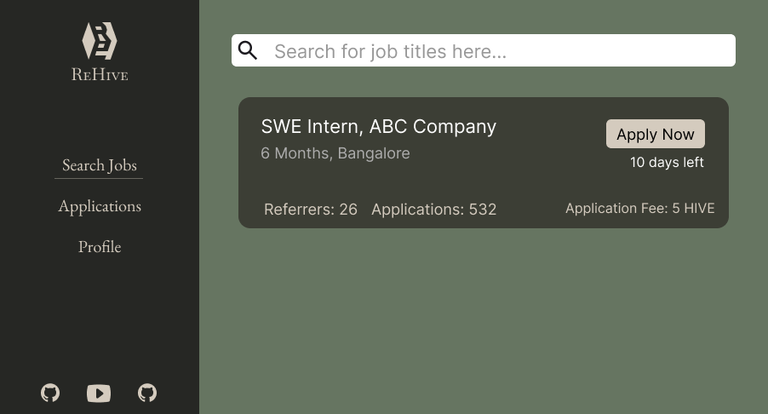Open the SWE Intern job card
This screenshot has height=414, width=768.
[483, 163]
